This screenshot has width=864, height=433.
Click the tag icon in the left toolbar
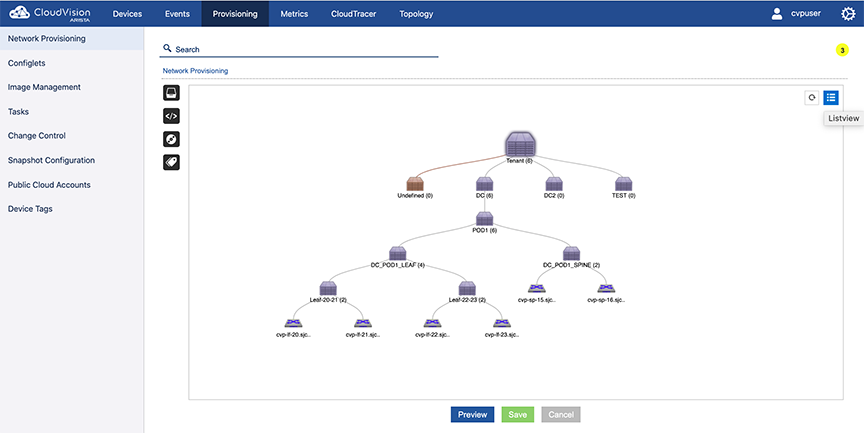pos(171,162)
